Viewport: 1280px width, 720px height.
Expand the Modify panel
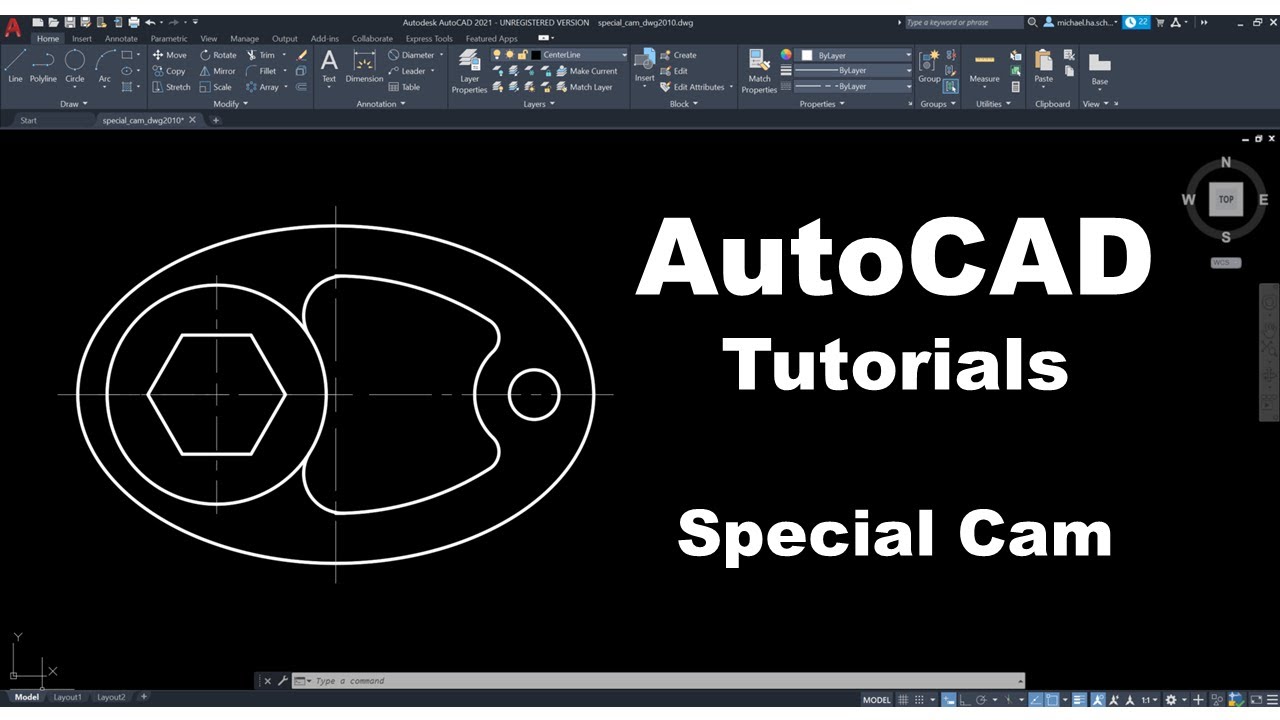click(x=229, y=104)
